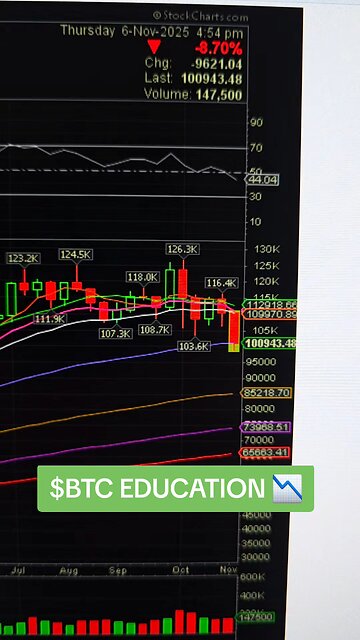Image resolution: width=360 pixels, height=640 pixels.
Task: Click the Aug month label on axis
Action: 69,571
